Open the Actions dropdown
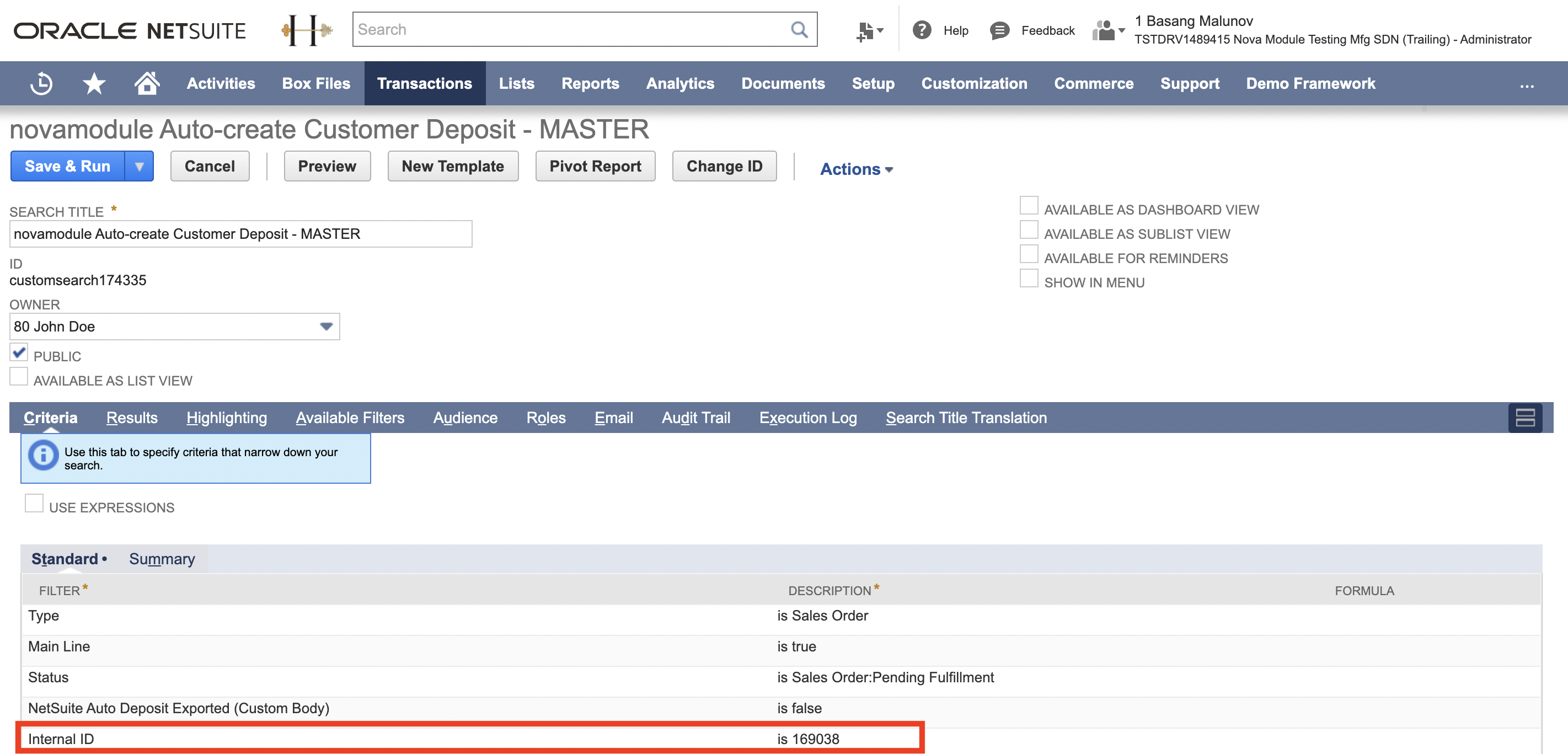This screenshot has width=1568, height=754. [x=855, y=169]
